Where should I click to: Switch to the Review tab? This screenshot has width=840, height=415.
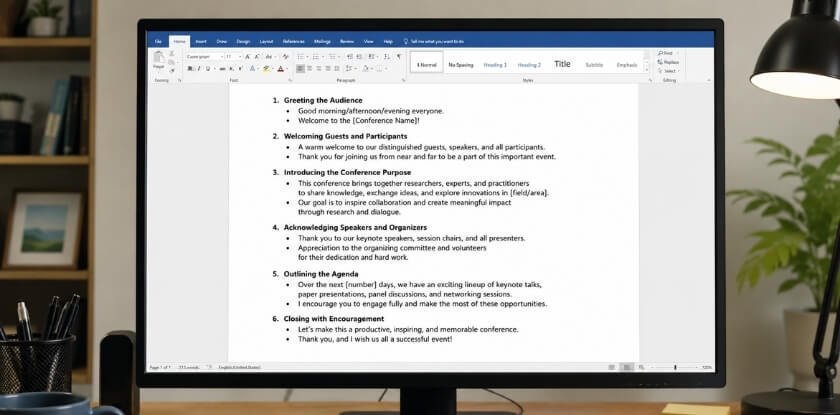point(347,41)
